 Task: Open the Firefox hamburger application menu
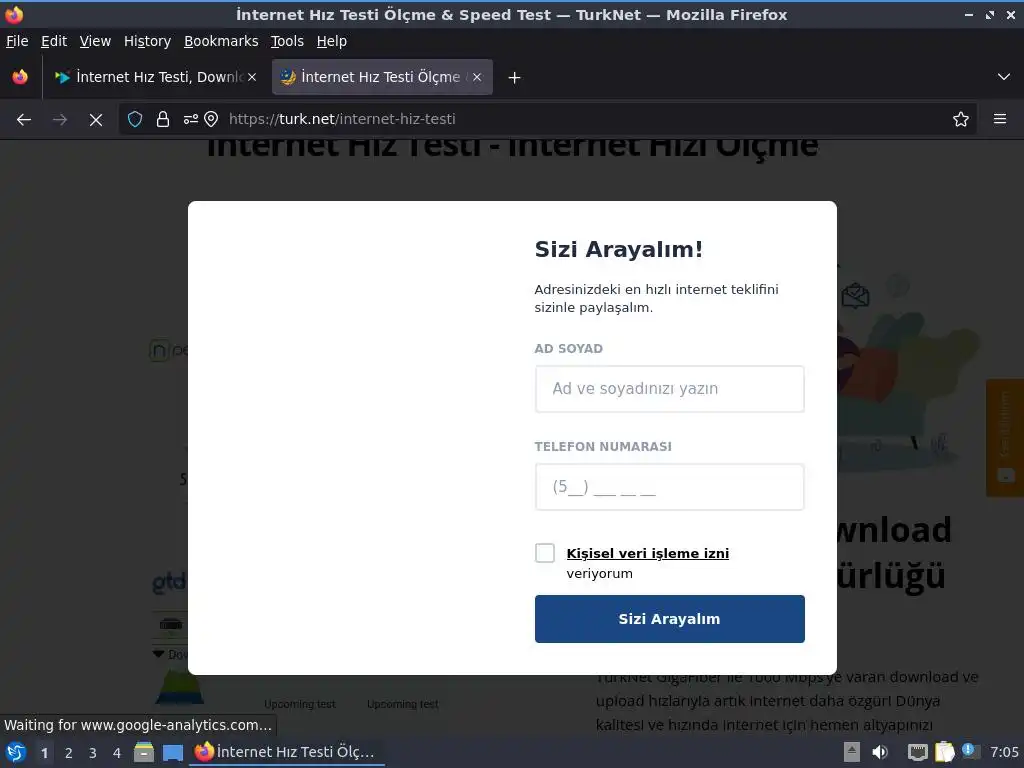pos(1000,119)
